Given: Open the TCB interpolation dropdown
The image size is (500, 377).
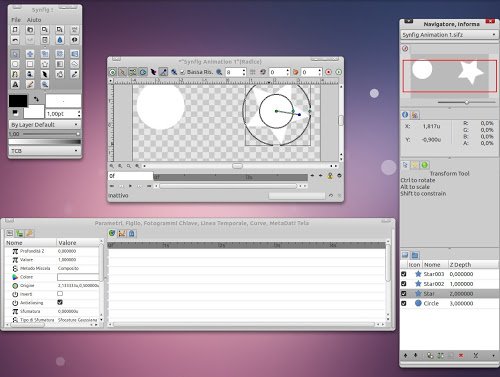Looking at the screenshot, I should coord(44,151).
